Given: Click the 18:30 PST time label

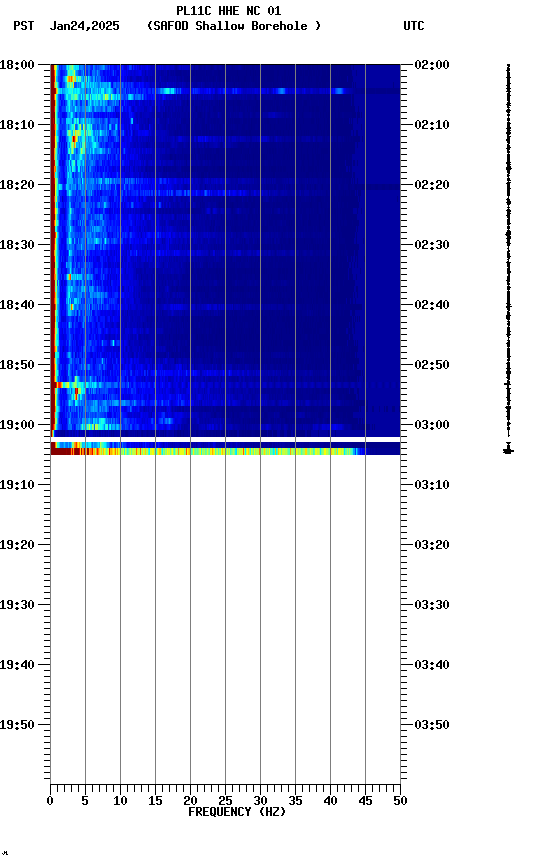Looking at the screenshot, I should point(17,245).
